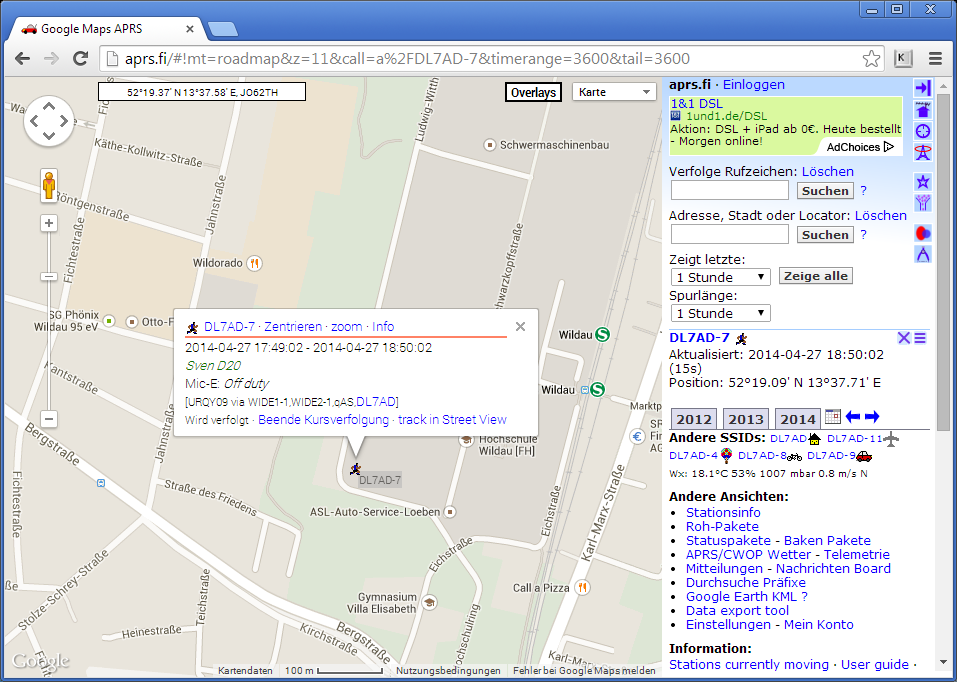
Task: Open DL7AD-7 menu with the three-line icon
Action: 920,338
